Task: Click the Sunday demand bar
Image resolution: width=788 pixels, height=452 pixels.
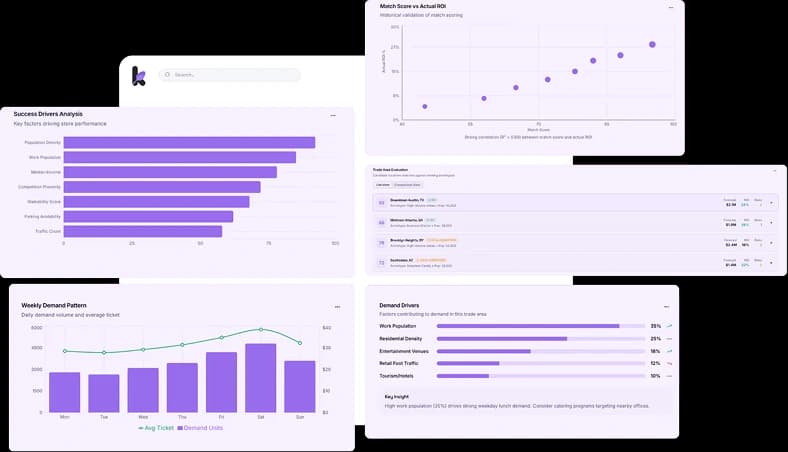Action: (300, 387)
